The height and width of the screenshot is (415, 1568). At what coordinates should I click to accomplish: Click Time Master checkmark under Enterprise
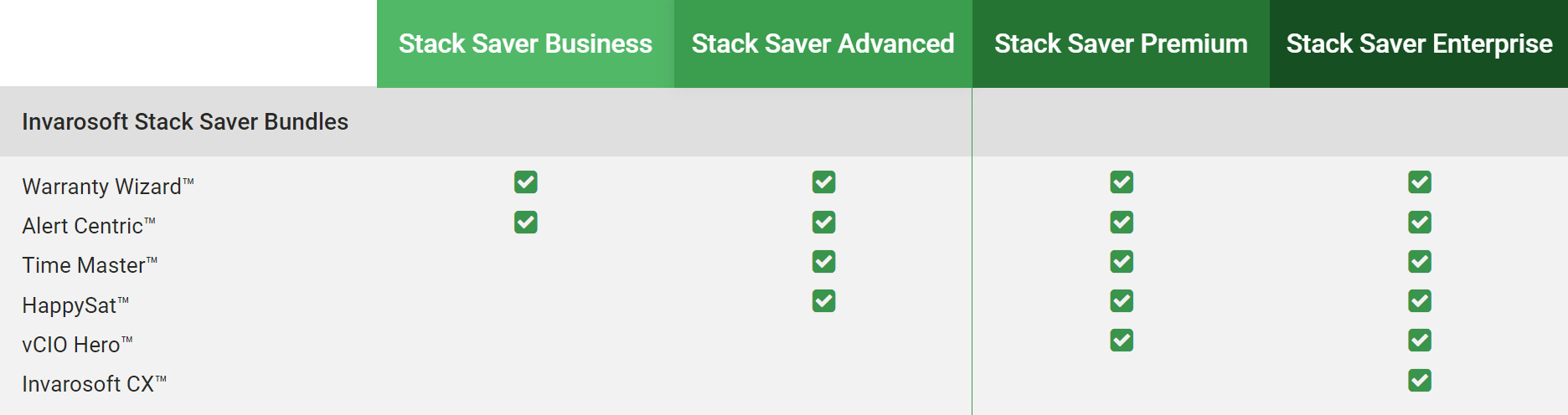coord(1420,262)
